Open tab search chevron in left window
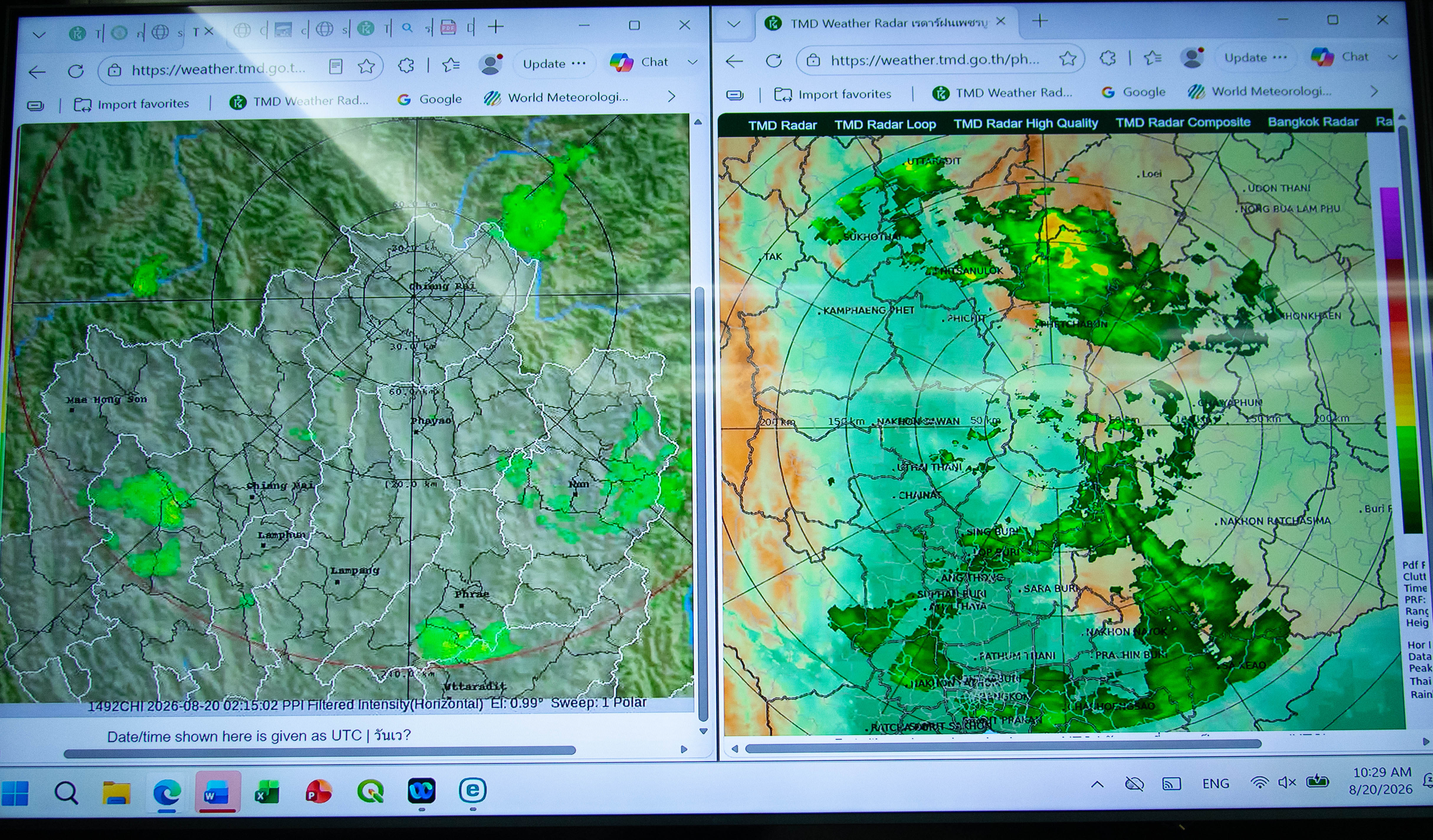1433x840 pixels. click(x=39, y=35)
